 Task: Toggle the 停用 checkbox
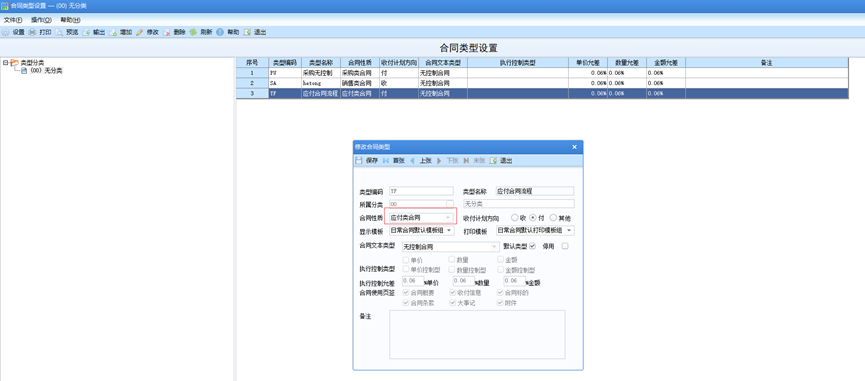tap(564, 246)
